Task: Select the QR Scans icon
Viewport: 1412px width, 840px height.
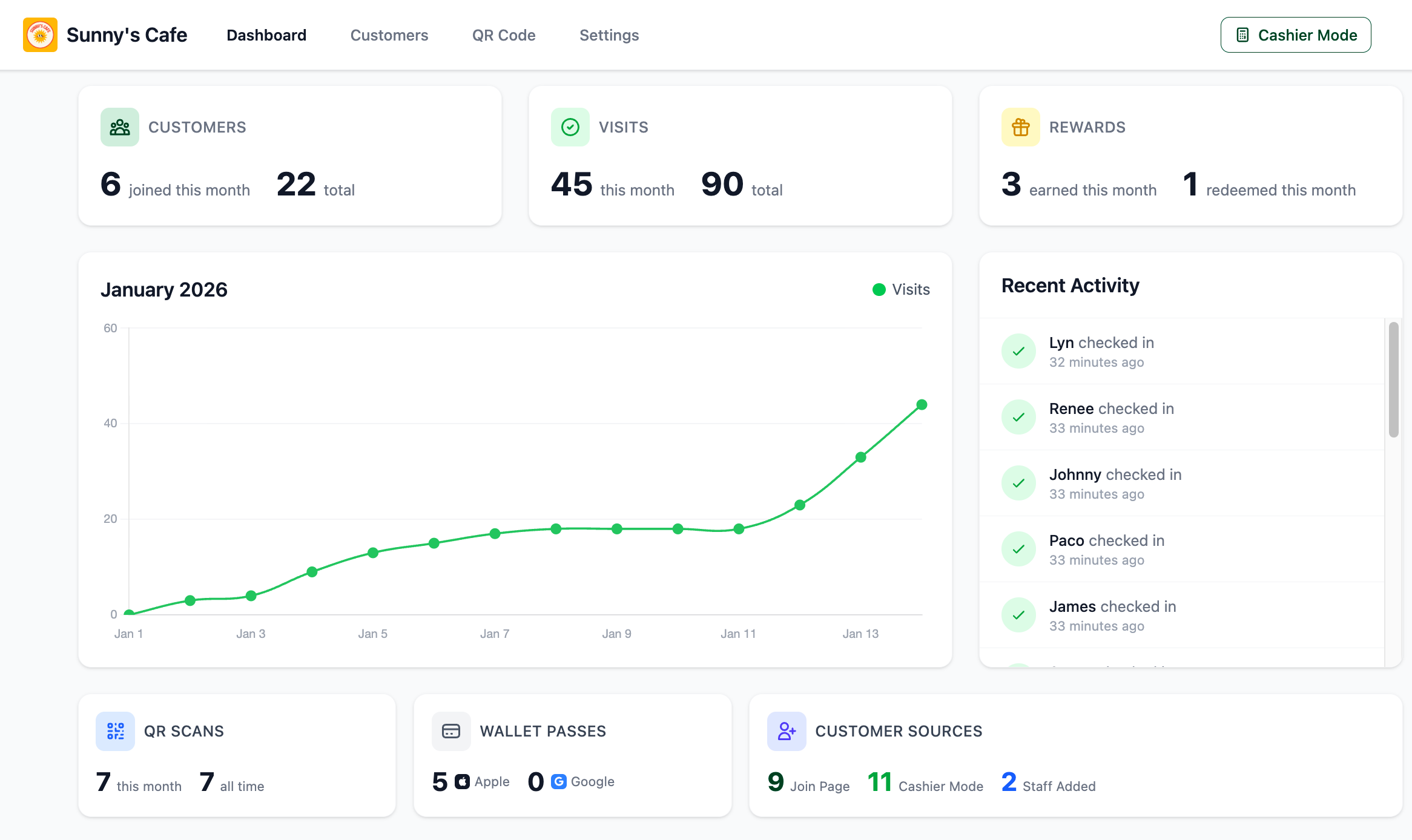Action: (115, 731)
